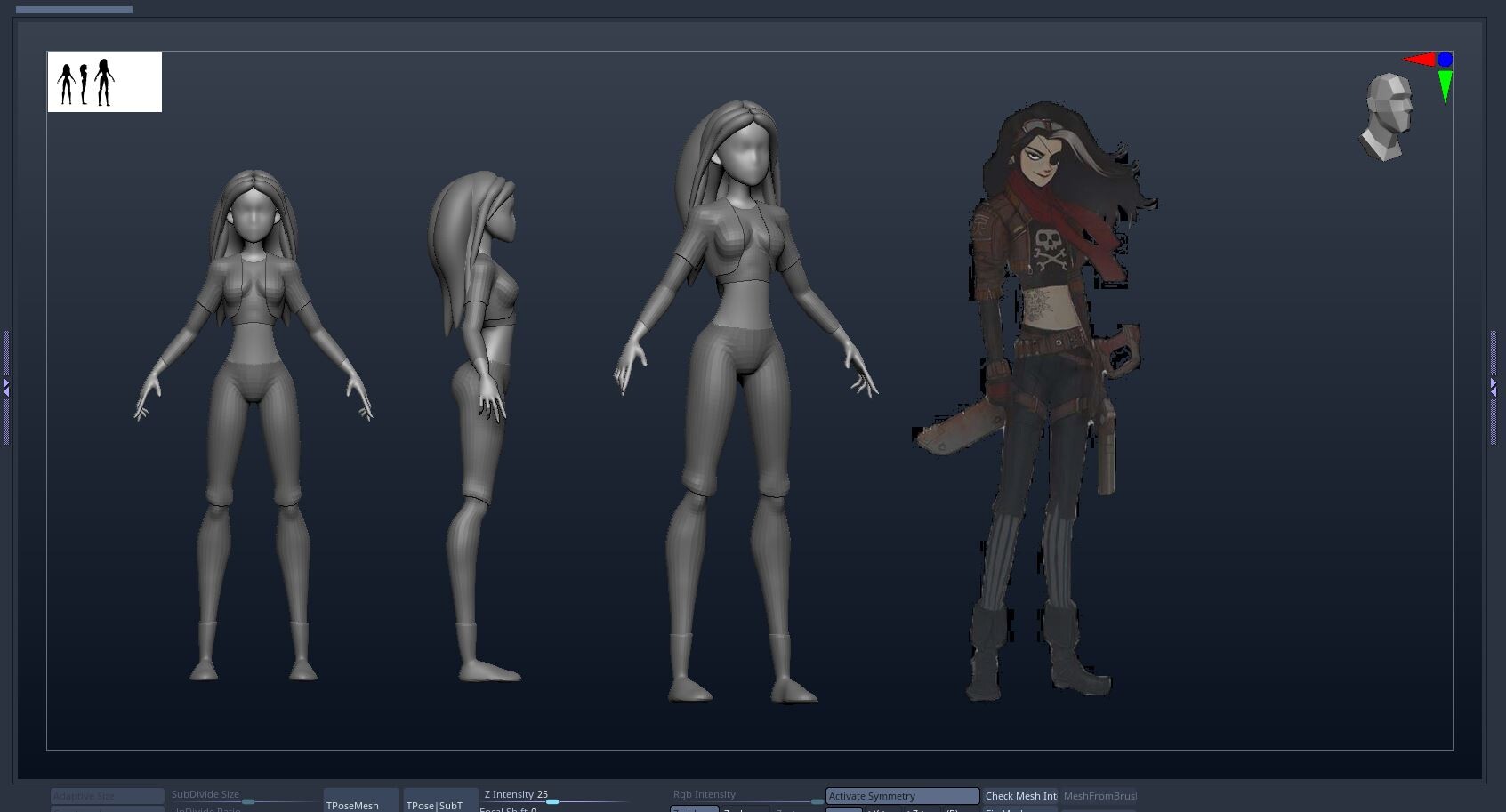Click the red X-axis arrow on the camera gizmo
Screen dimensions: 1506x812
pos(1421,60)
